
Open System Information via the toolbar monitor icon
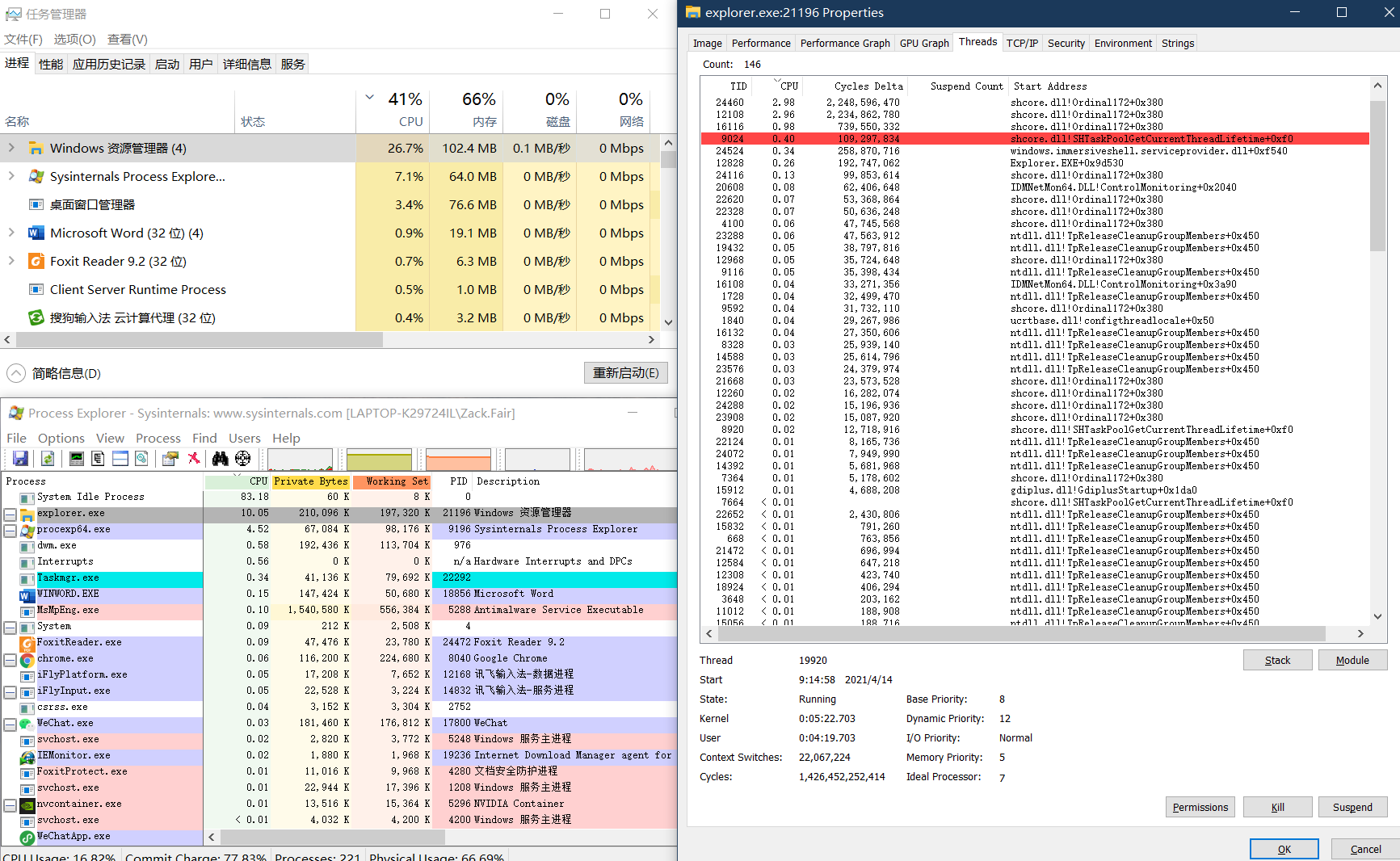[77, 459]
